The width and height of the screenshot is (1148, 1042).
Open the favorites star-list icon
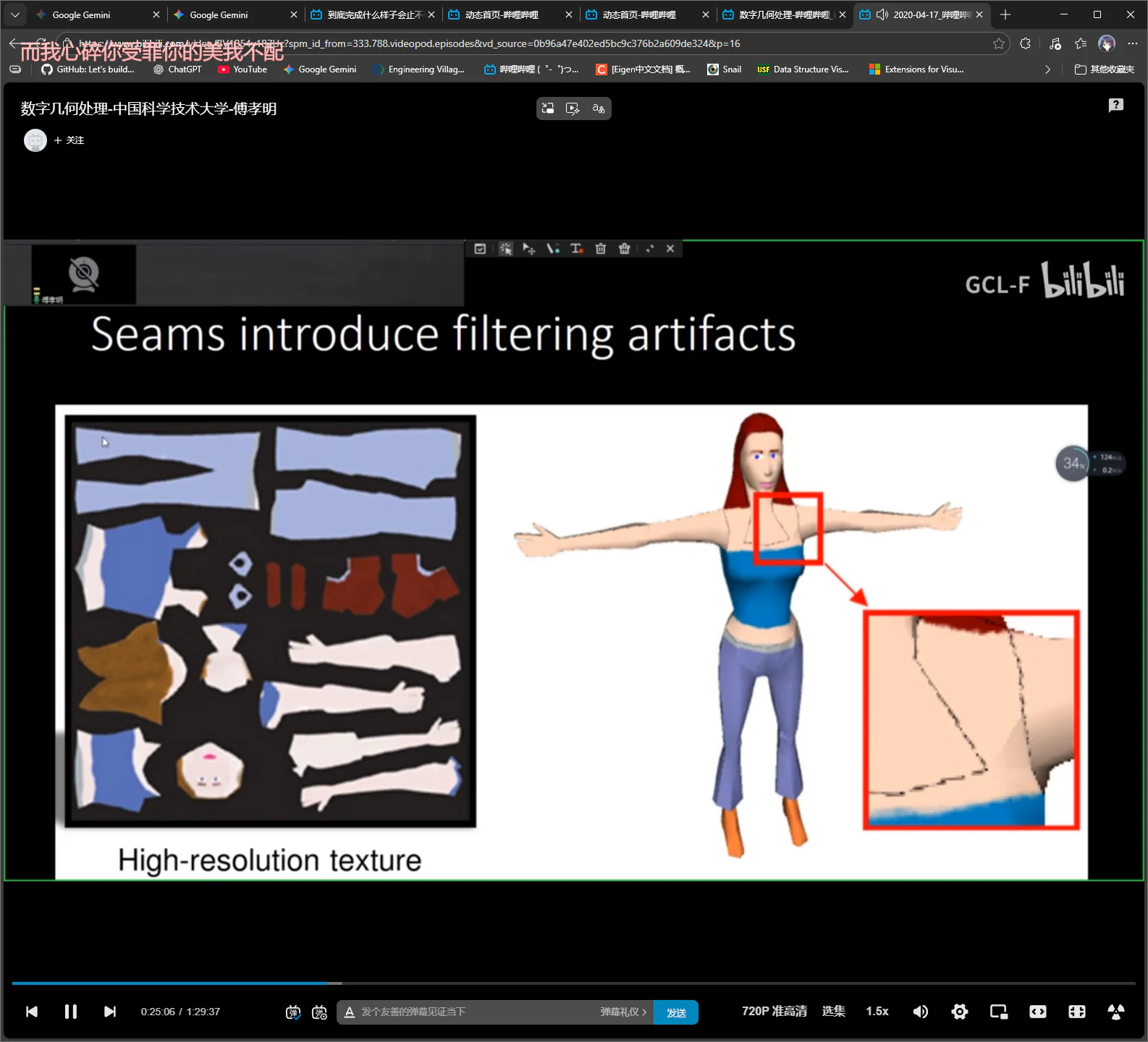coord(1081,43)
